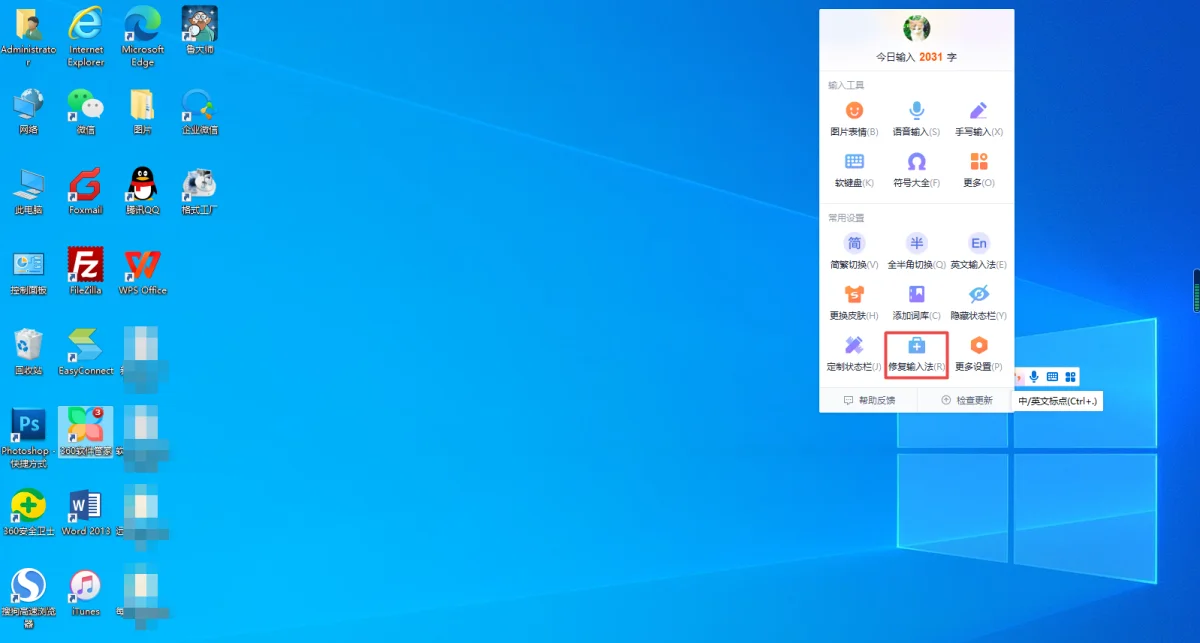
Task: Select 定制状态栏 menu item
Action: (854, 346)
